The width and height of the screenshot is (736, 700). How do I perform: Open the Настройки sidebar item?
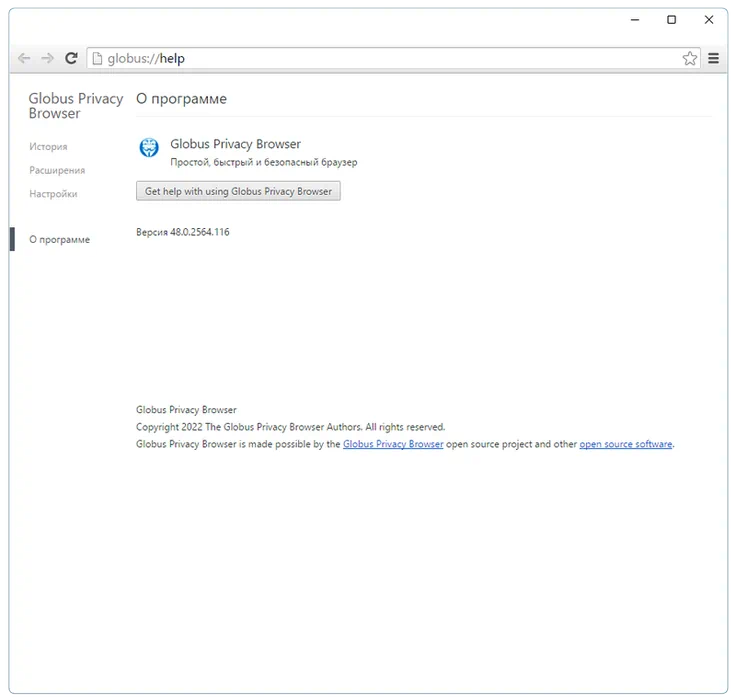point(53,193)
